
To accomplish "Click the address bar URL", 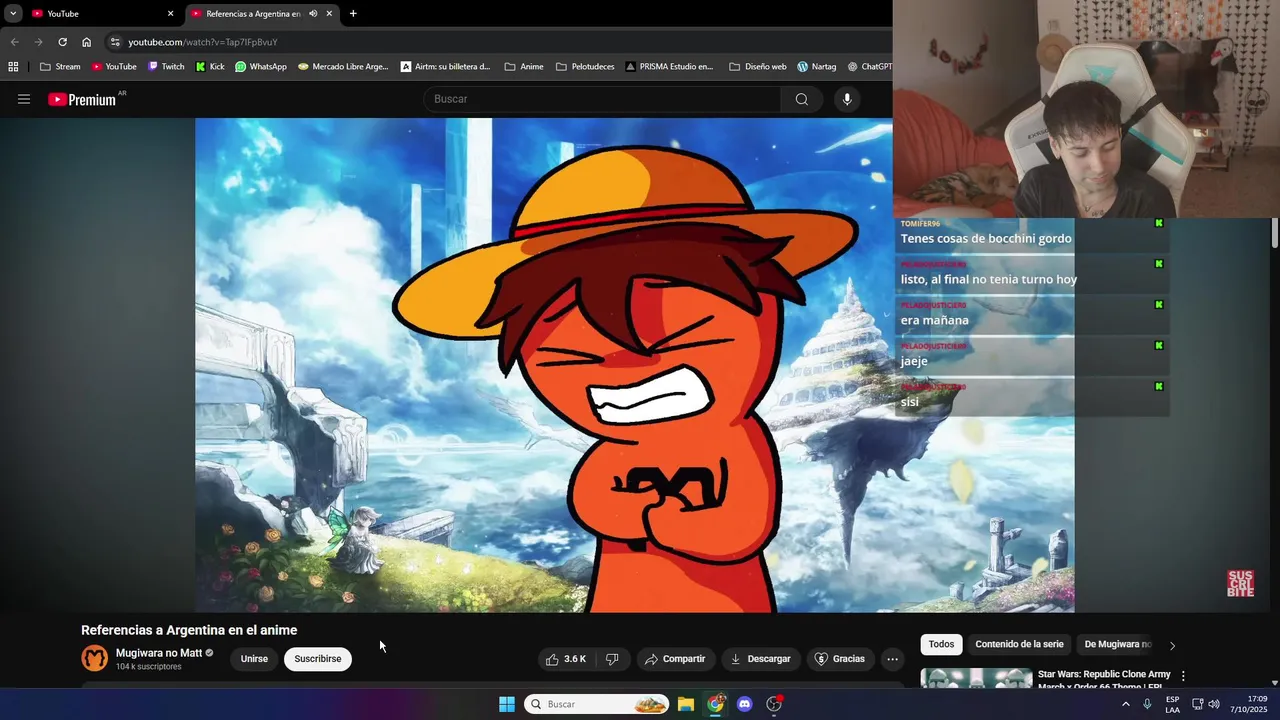I will pyautogui.click(x=203, y=42).
